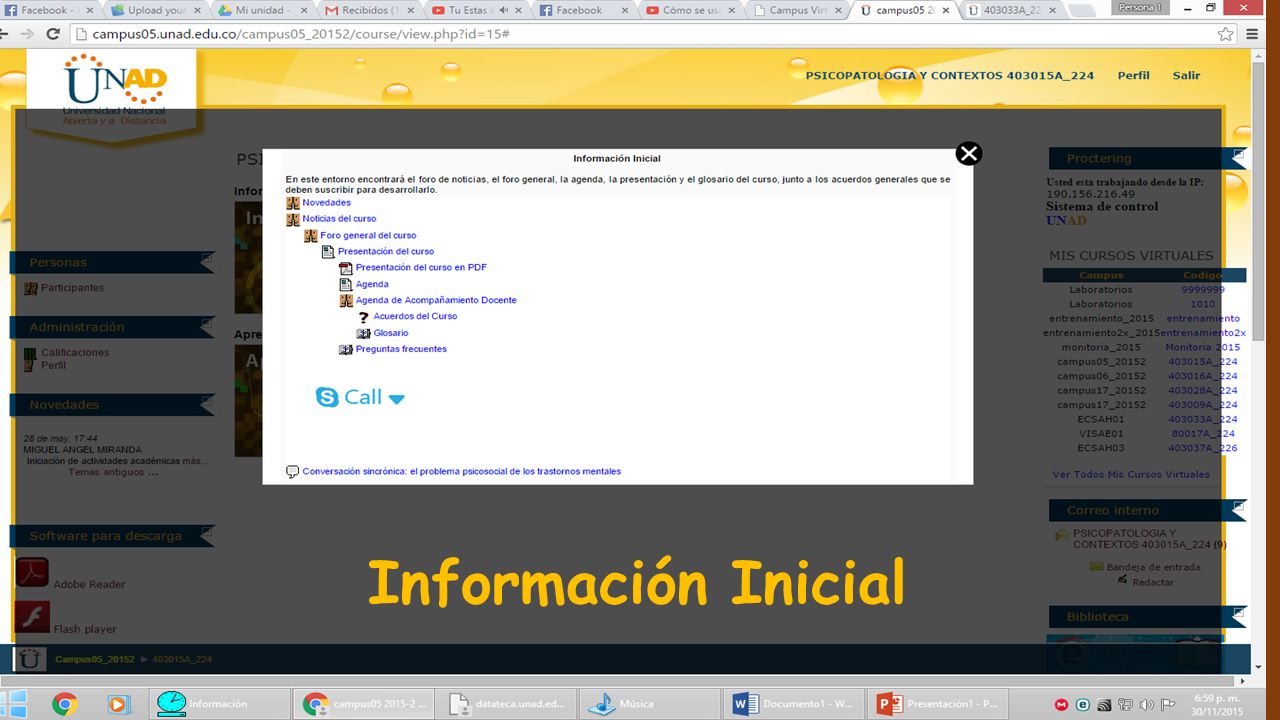The width and height of the screenshot is (1280, 720).
Task: Switch to the Upload browser tab
Action: tap(155, 10)
